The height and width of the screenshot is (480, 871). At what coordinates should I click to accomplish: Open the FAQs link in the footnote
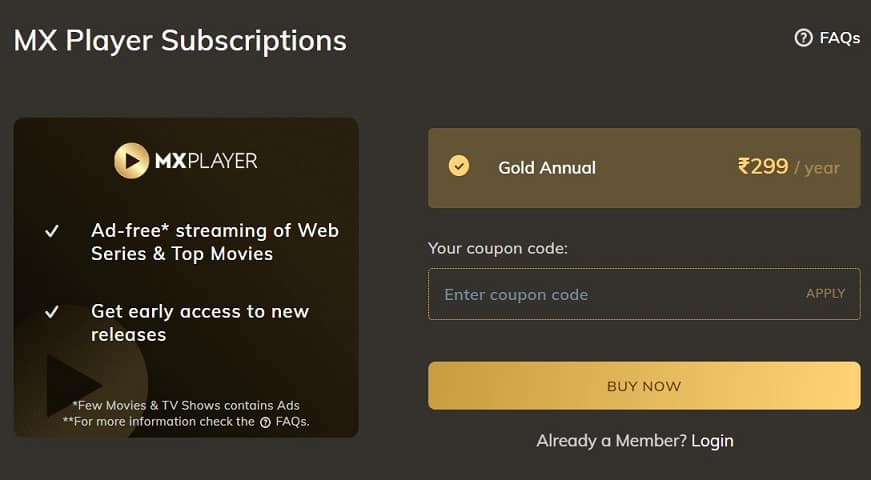point(290,421)
